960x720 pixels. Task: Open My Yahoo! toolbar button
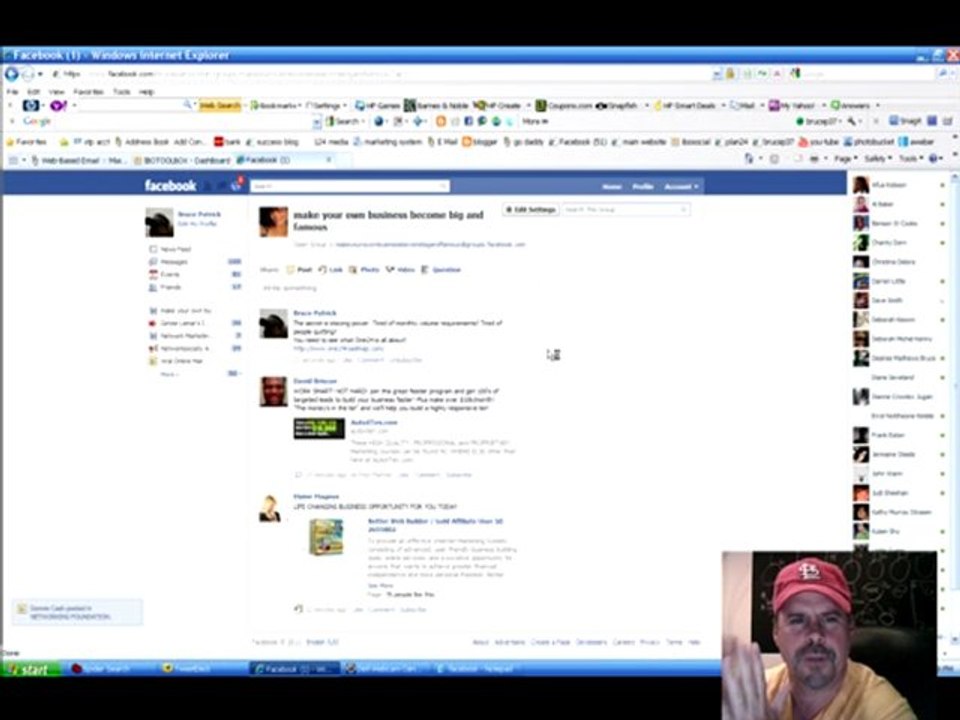tap(792, 105)
